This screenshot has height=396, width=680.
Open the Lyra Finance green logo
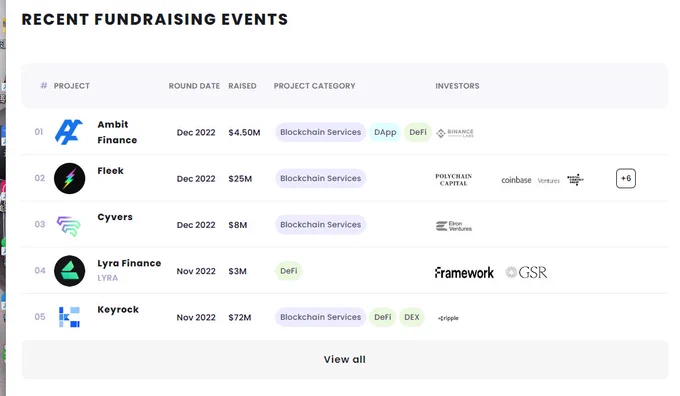(69, 271)
